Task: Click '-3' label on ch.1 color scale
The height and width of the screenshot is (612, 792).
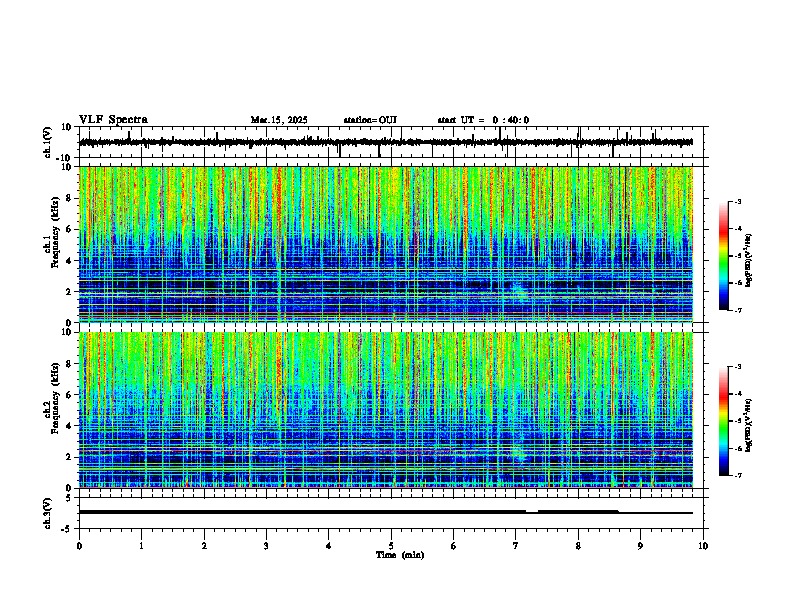Action: click(x=737, y=202)
